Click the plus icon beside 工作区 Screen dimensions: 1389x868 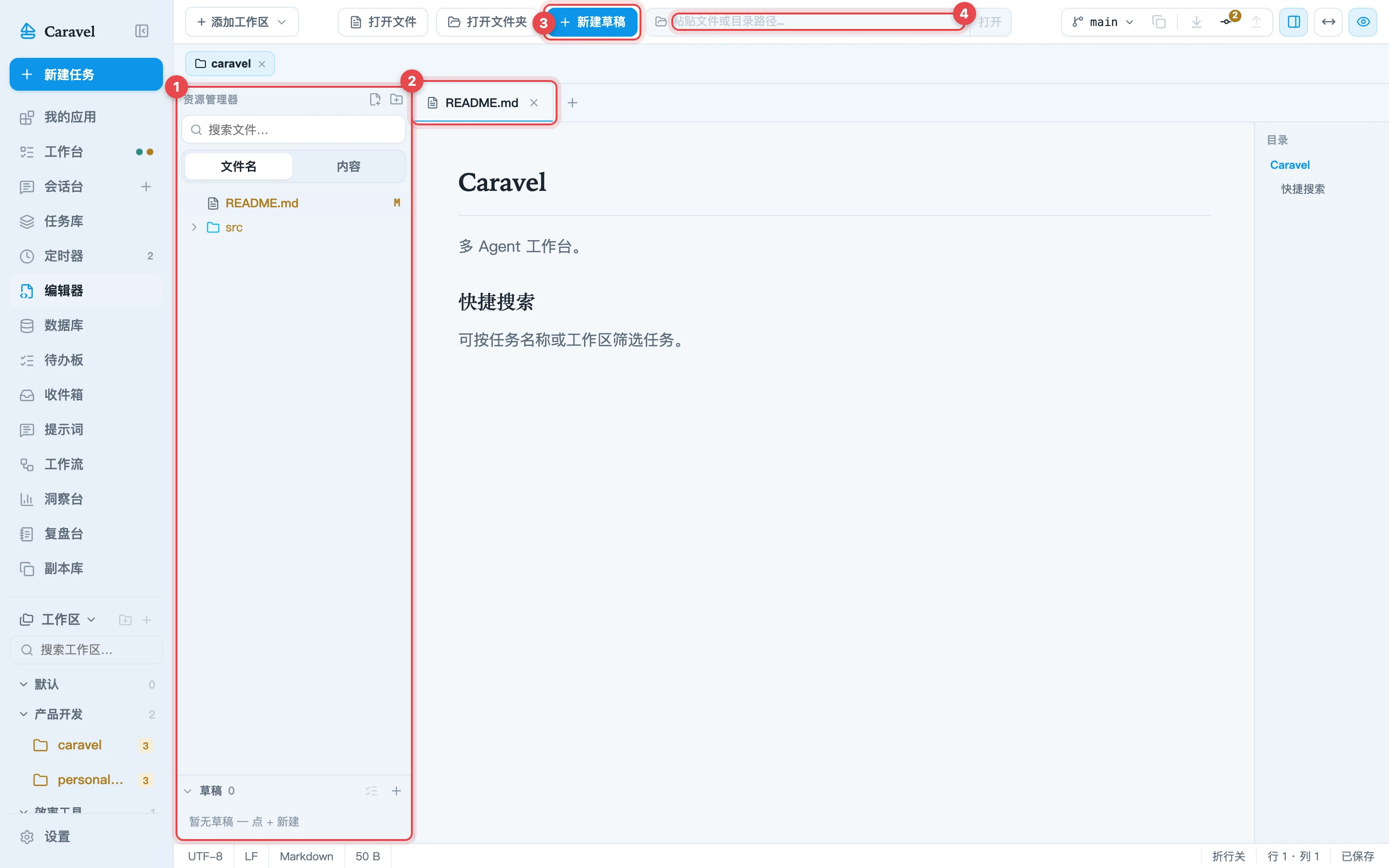[146, 620]
